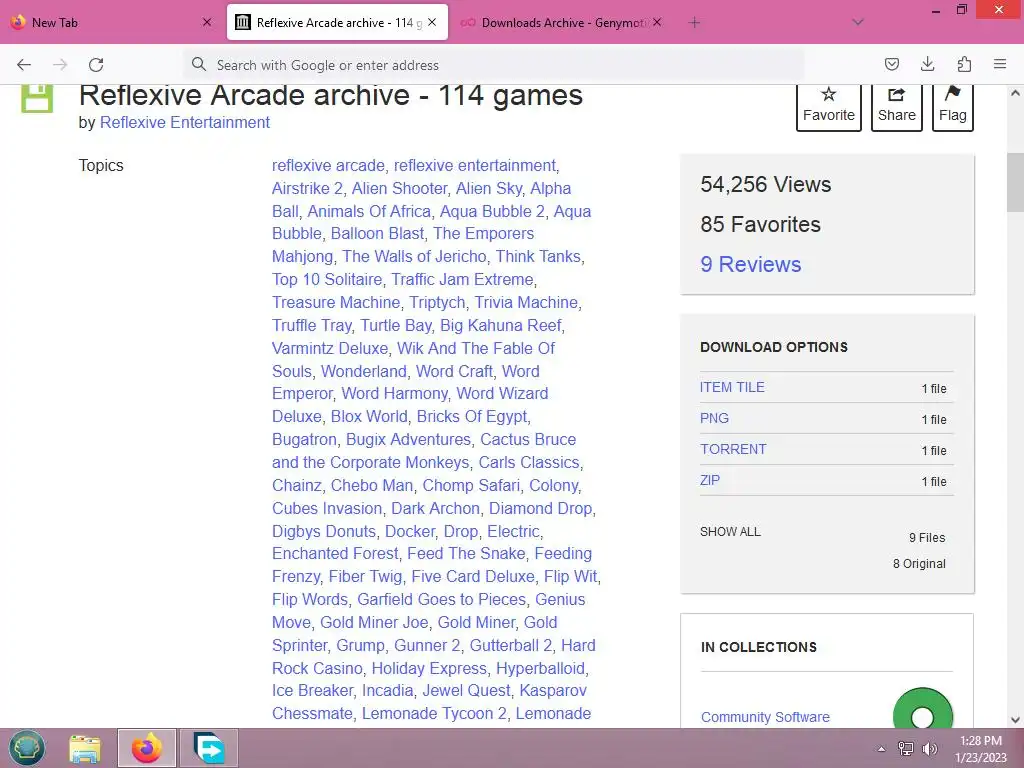The image size is (1024, 768).
Task: Open the taskbar clock showing 1:28 PM
Action: click(x=981, y=748)
